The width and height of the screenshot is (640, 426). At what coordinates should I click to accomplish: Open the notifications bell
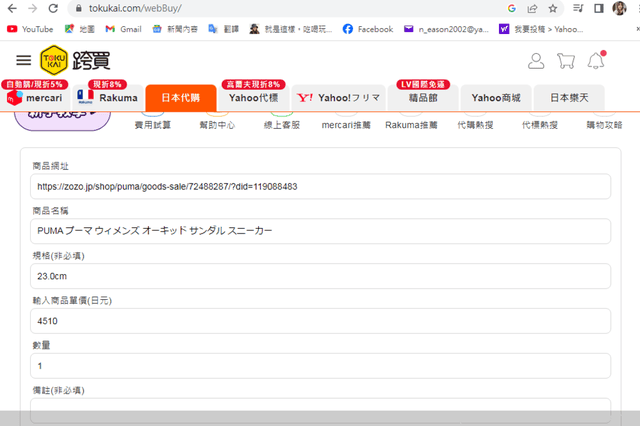pyautogui.click(x=596, y=60)
